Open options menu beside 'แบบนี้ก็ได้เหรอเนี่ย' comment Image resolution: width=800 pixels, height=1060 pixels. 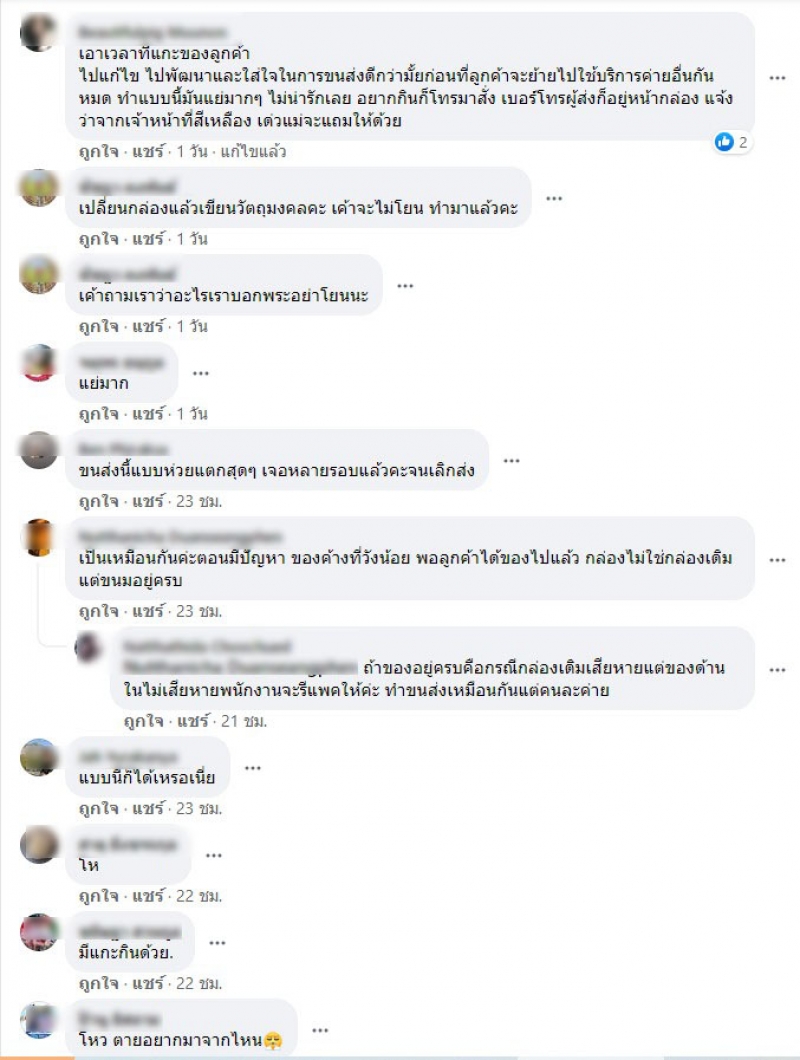(x=253, y=768)
